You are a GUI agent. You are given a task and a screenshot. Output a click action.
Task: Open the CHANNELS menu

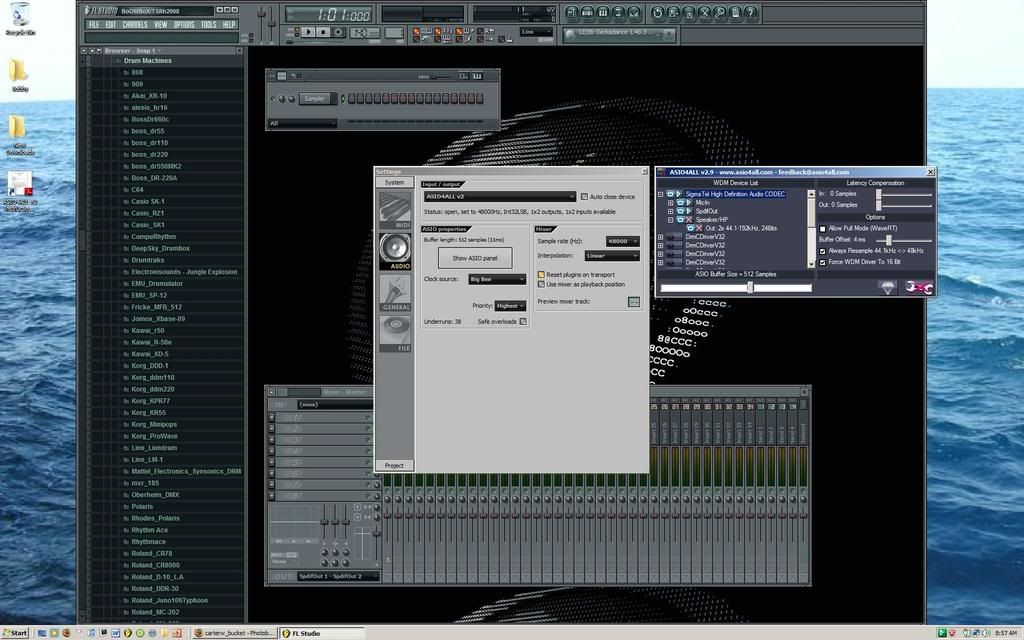(x=135, y=25)
